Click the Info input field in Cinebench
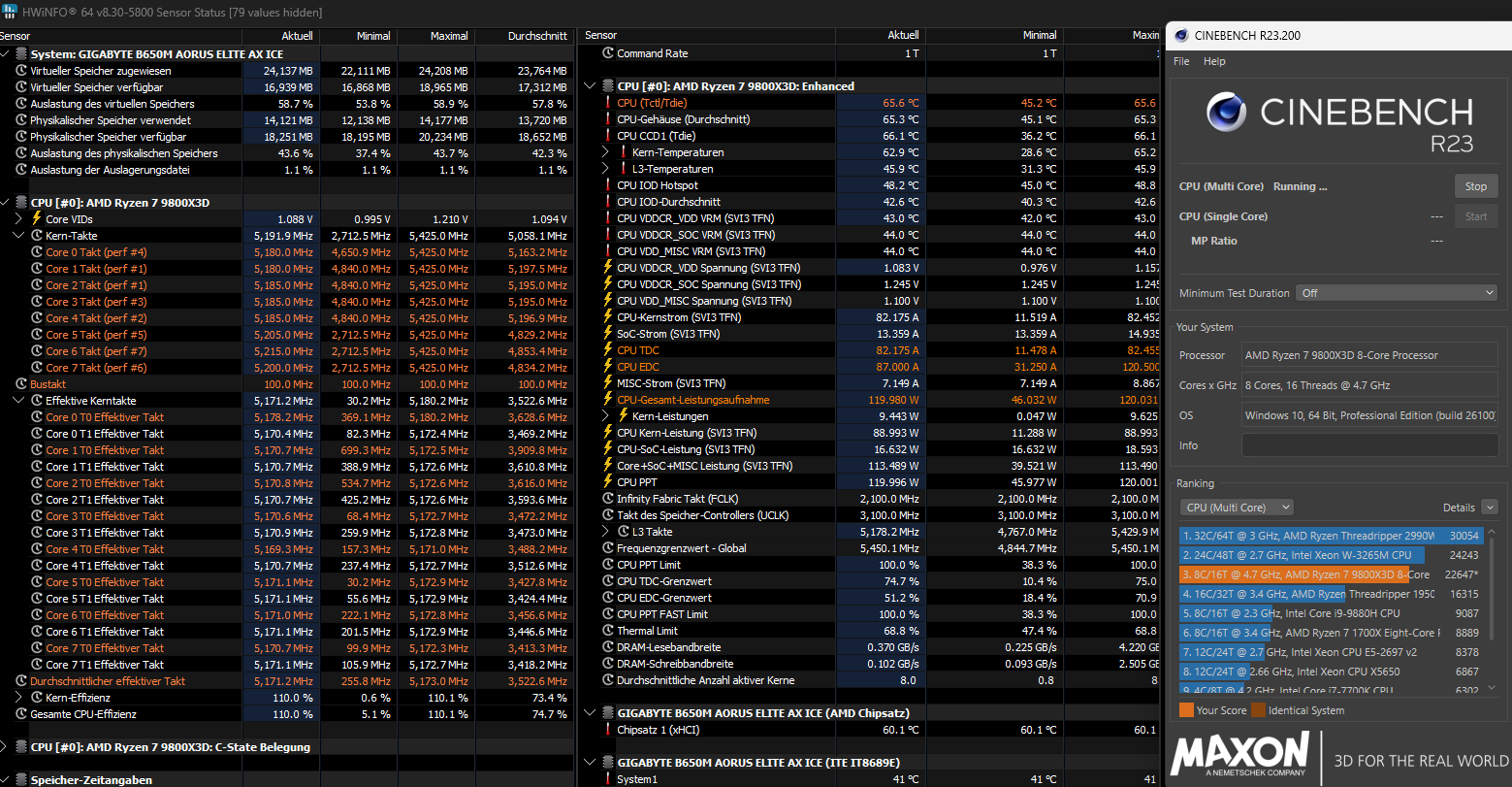The width and height of the screenshot is (1512, 787). [x=1369, y=445]
